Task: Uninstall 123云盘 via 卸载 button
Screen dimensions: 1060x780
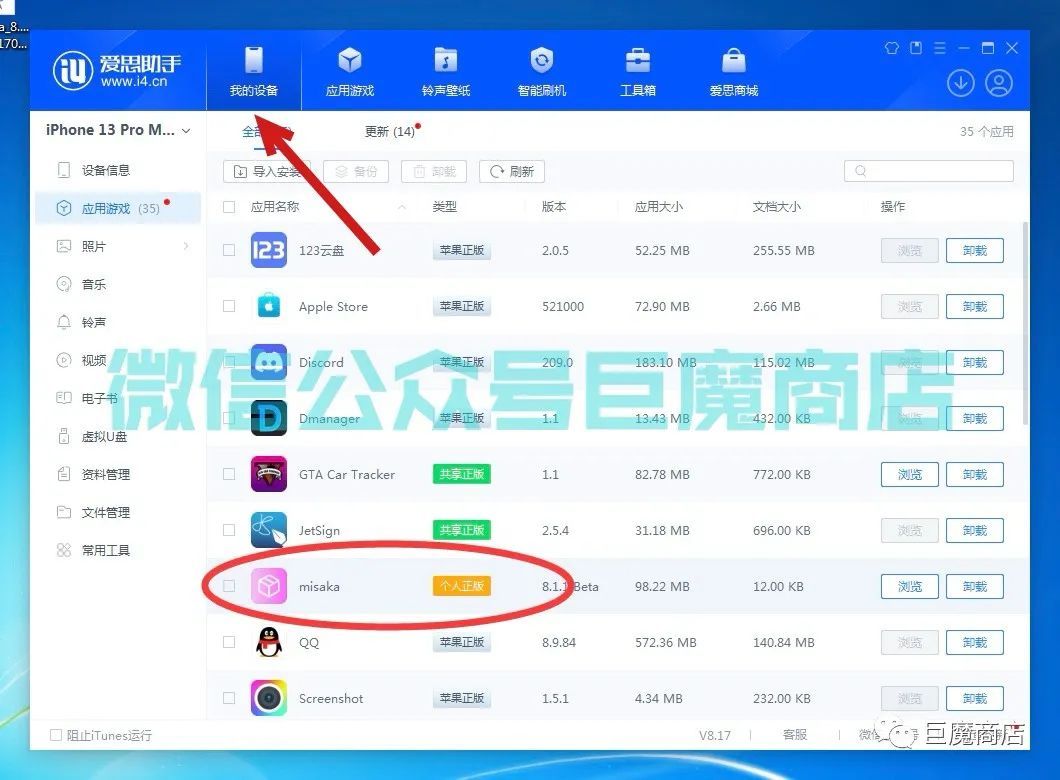Action: coord(974,250)
